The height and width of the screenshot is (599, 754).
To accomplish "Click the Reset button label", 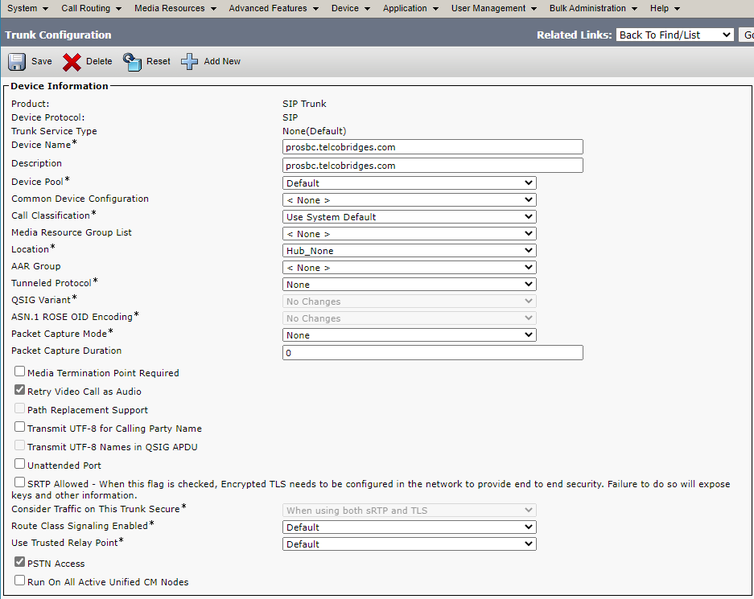I will pos(158,62).
